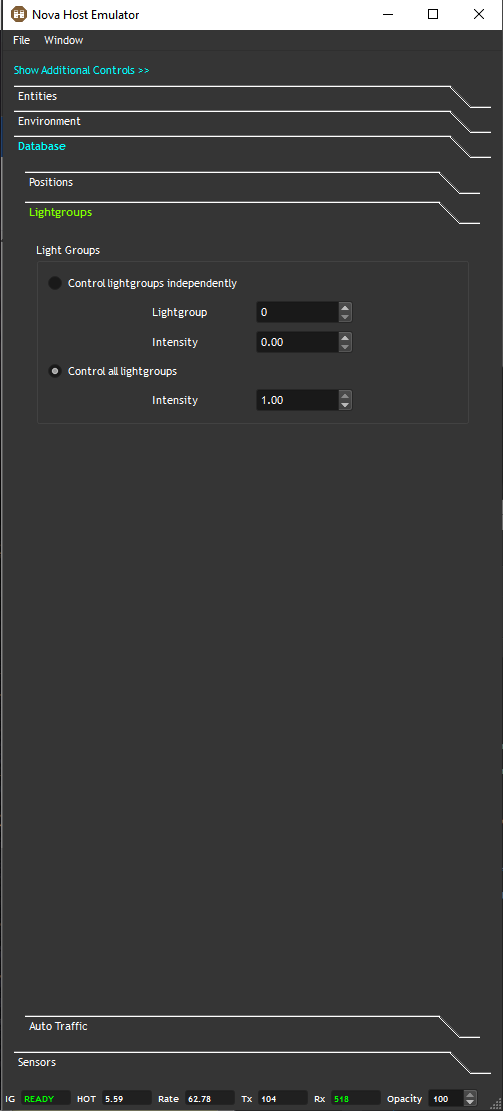
Task: Expand the Entities section
Action: [x=38, y=96]
